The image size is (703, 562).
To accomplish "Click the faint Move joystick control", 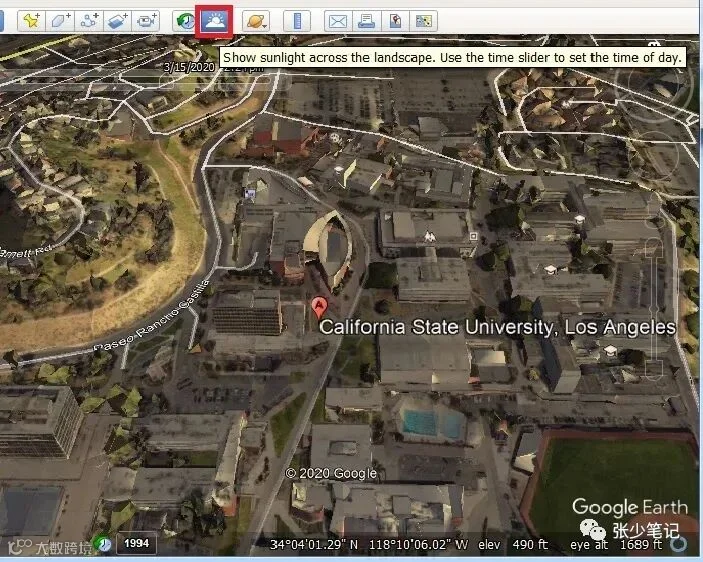I will point(654,155).
